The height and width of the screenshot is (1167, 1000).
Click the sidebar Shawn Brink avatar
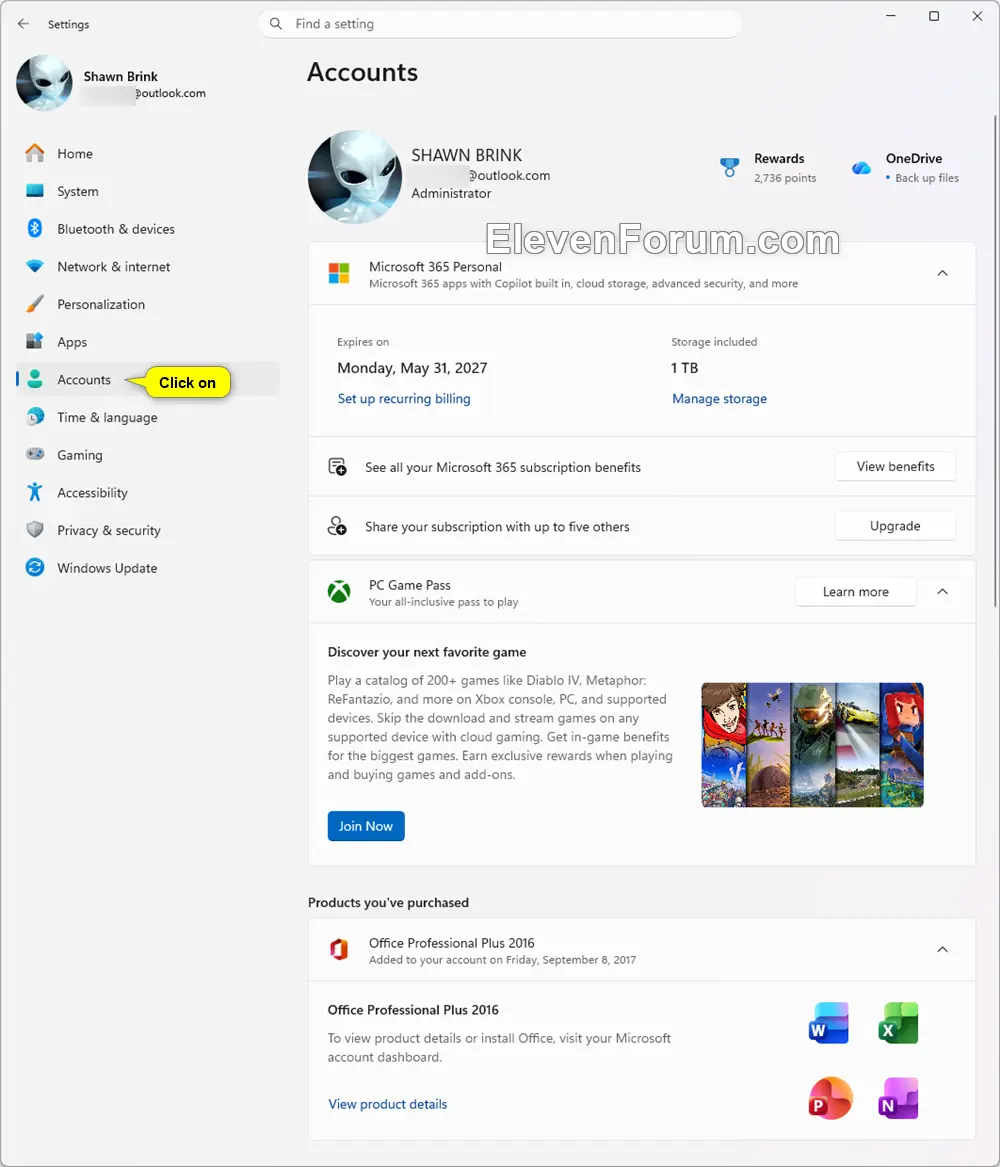tap(45, 83)
